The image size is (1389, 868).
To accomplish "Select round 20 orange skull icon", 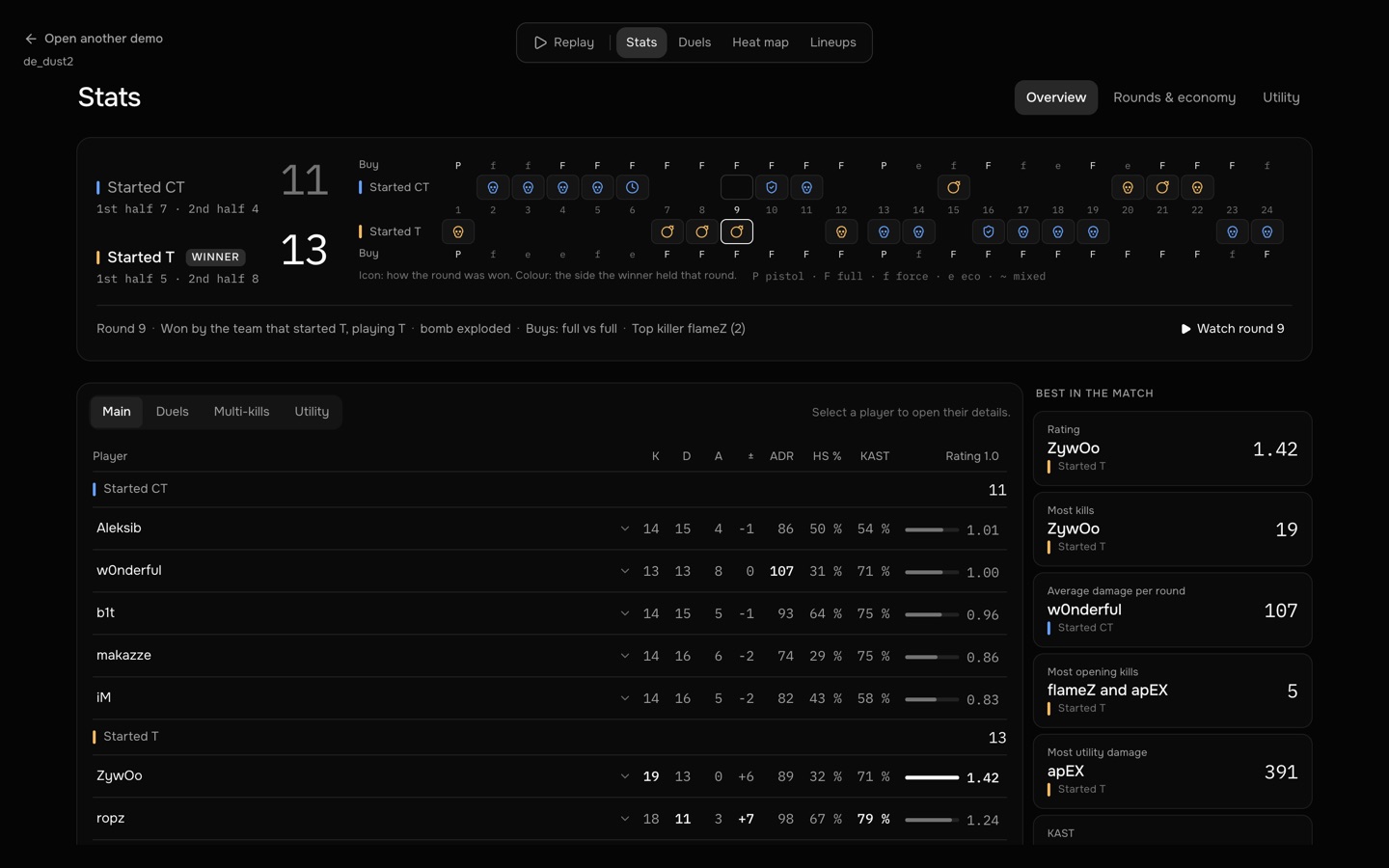I will coord(1128,187).
